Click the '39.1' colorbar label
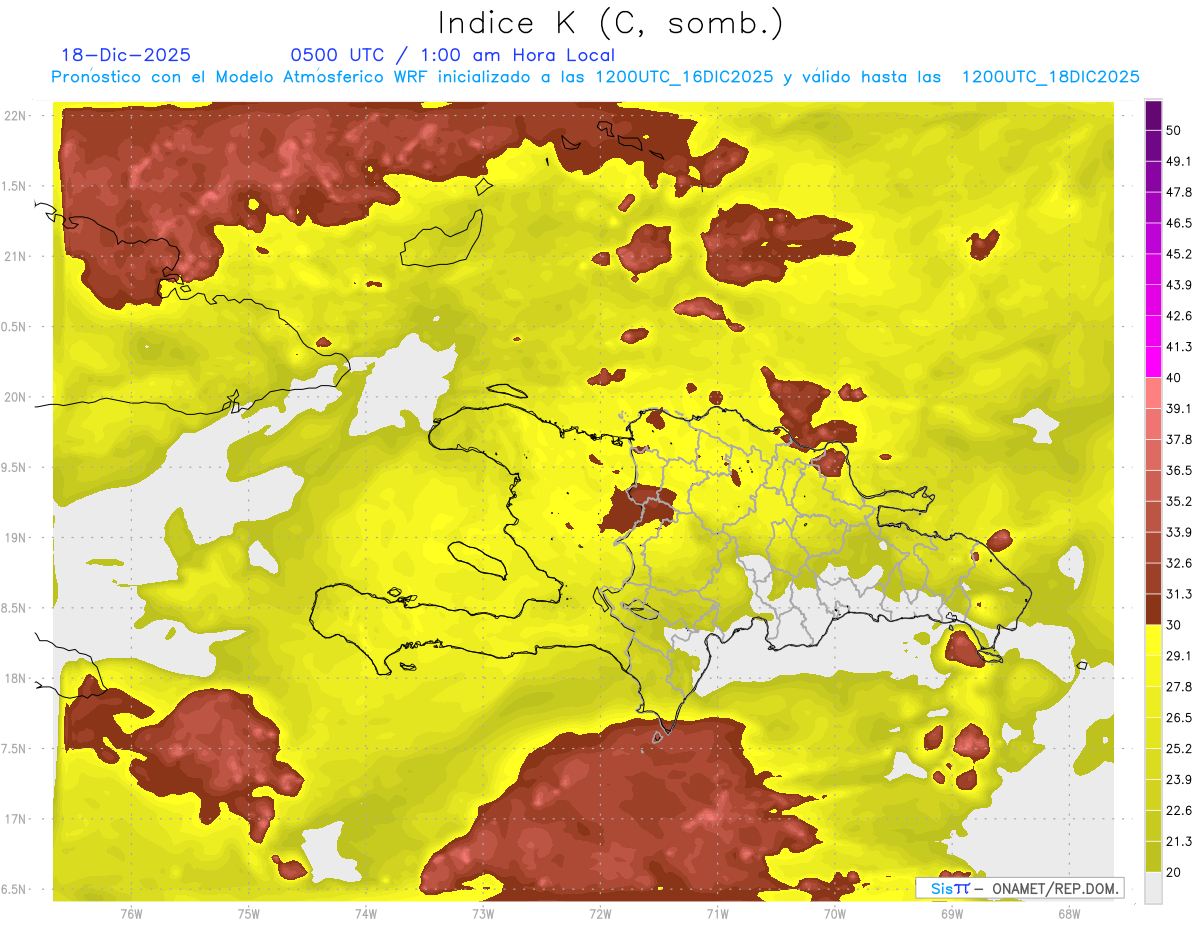Image resolution: width=1200 pixels, height=927 pixels. pos(1179,408)
